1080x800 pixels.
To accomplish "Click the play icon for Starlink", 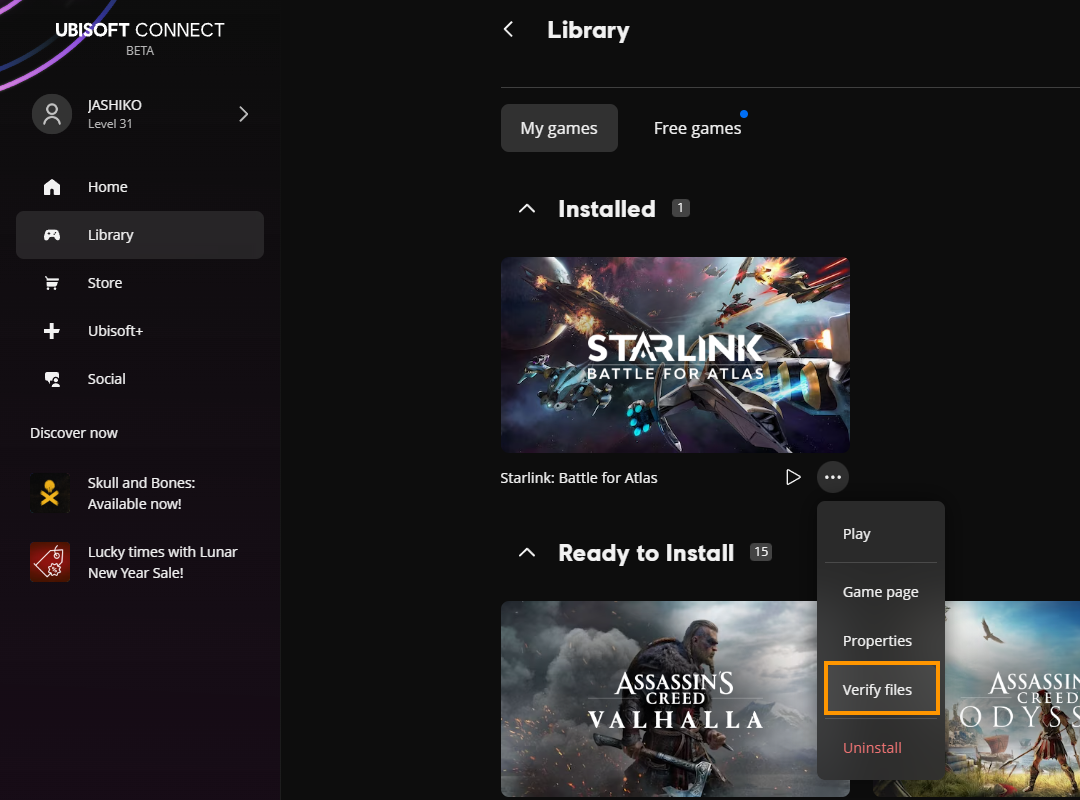I will tap(793, 477).
